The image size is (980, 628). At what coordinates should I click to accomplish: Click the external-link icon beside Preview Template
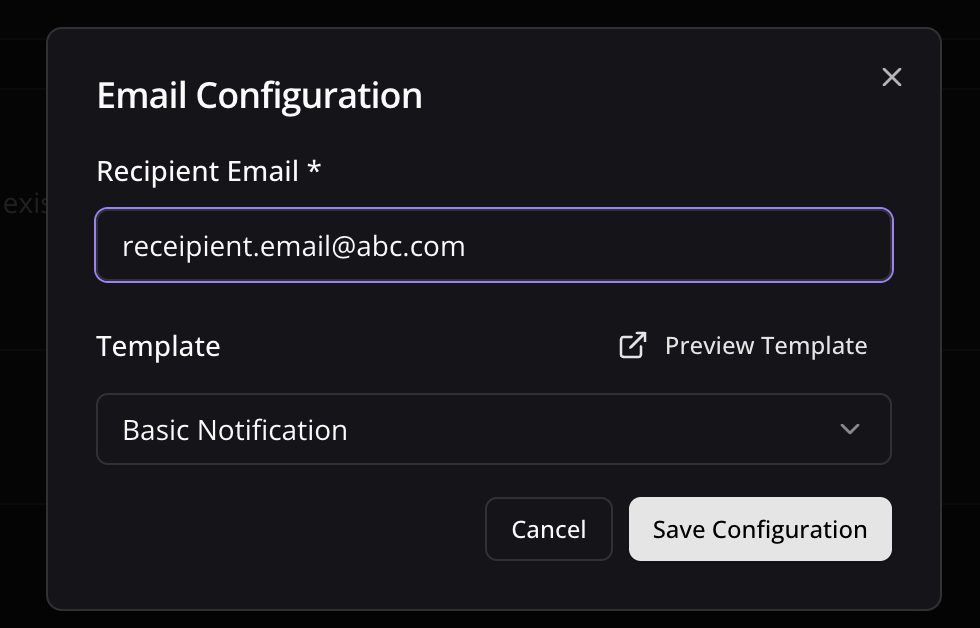click(632, 346)
